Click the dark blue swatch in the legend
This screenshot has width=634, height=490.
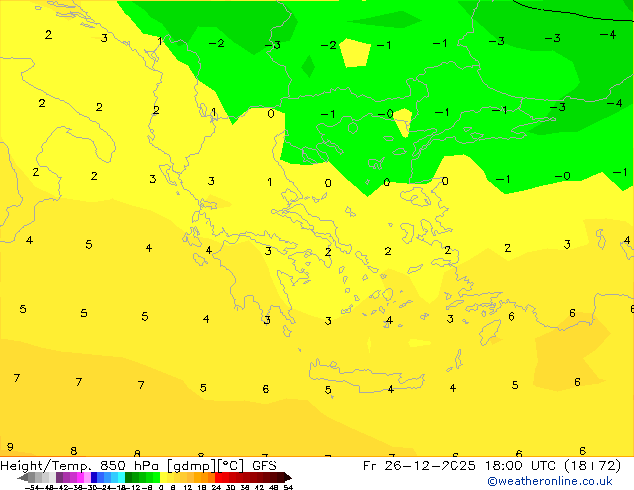click(94, 477)
